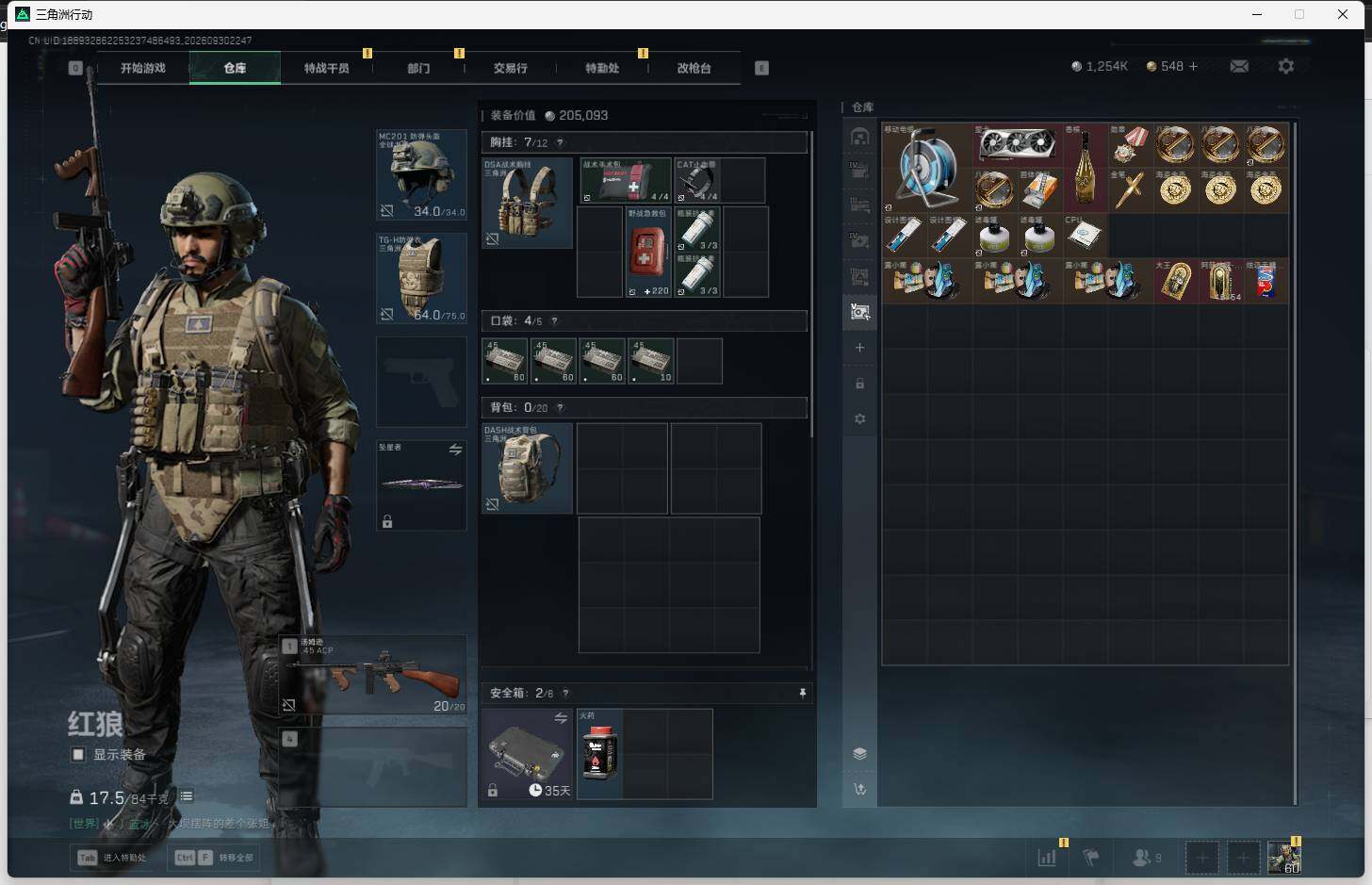
Task: Open the 交易行 tab
Action: [510, 68]
